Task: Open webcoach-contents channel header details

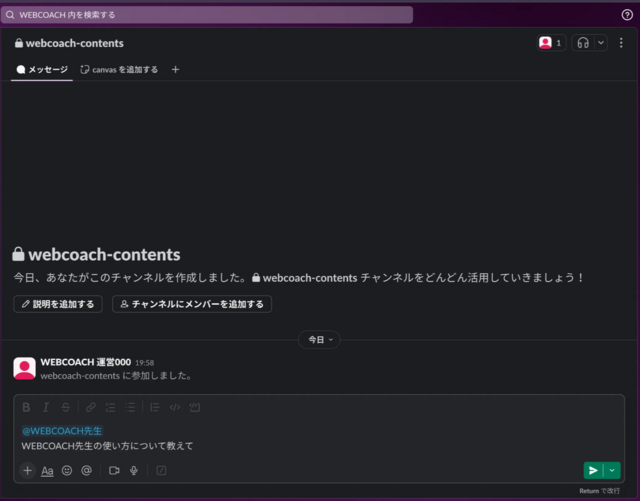Action: 69,43
